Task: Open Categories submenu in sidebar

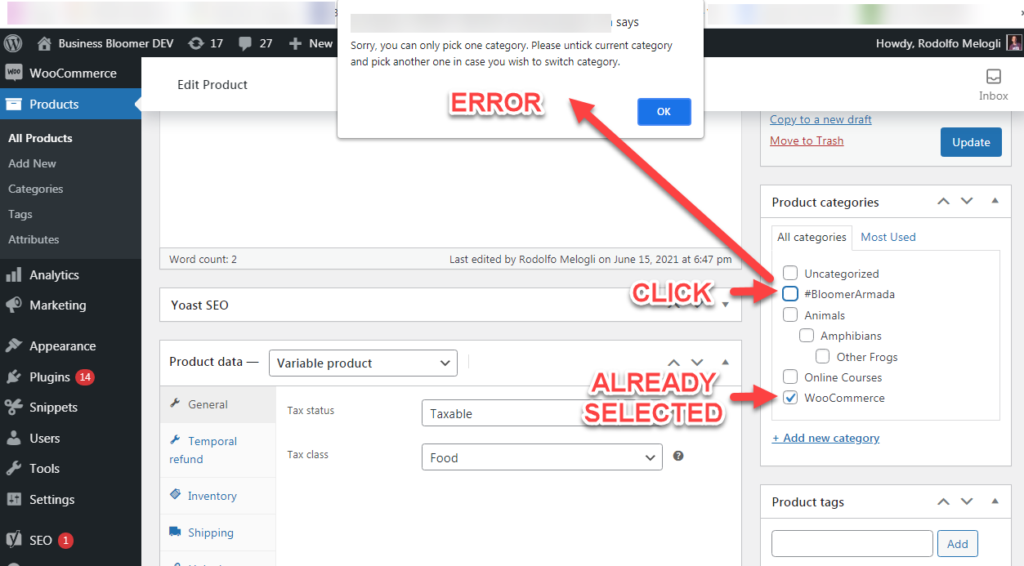Action: tap(36, 189)
